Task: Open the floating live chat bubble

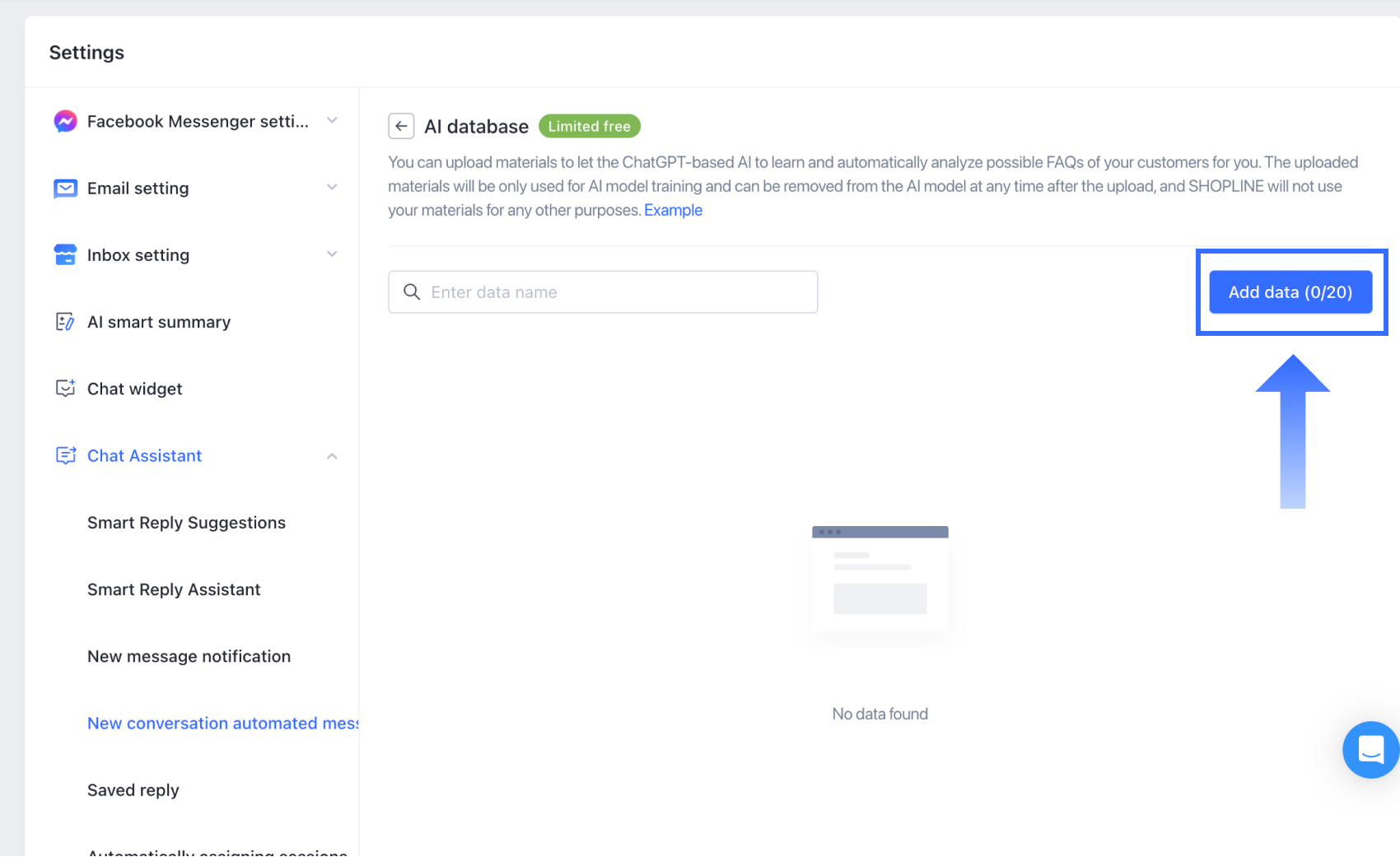Action: [x=1370, y=750]
